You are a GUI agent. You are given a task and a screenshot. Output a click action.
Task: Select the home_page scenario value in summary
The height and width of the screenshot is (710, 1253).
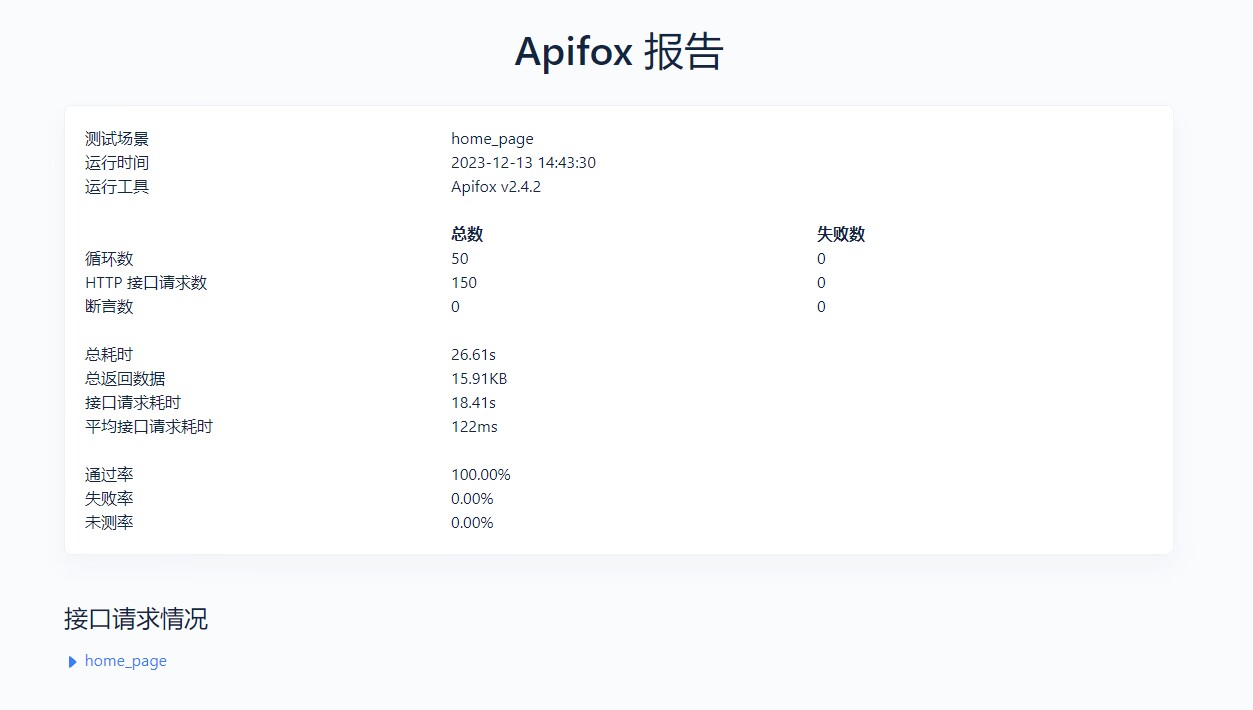492,139
